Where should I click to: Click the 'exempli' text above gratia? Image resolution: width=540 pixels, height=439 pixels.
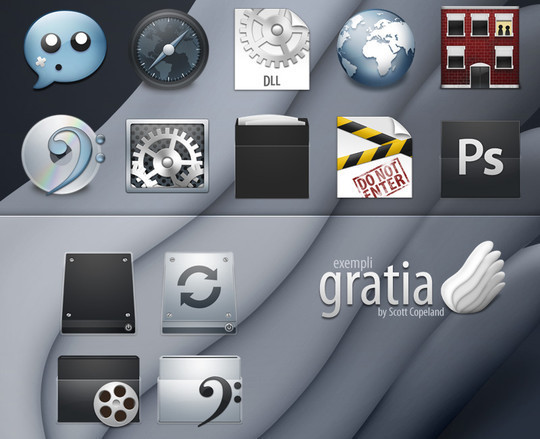coord(353,263)
